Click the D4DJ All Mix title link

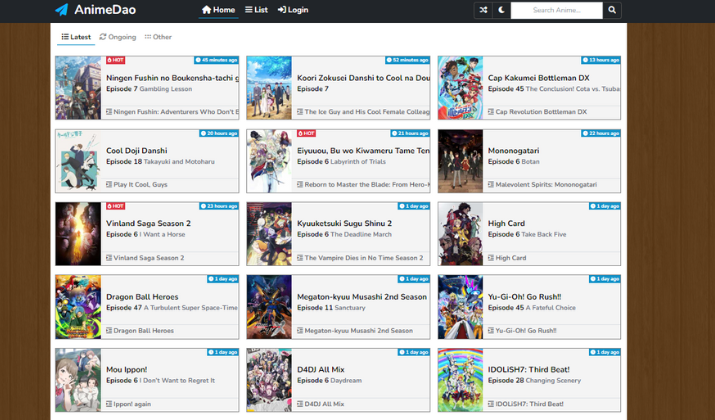point(321,370)
